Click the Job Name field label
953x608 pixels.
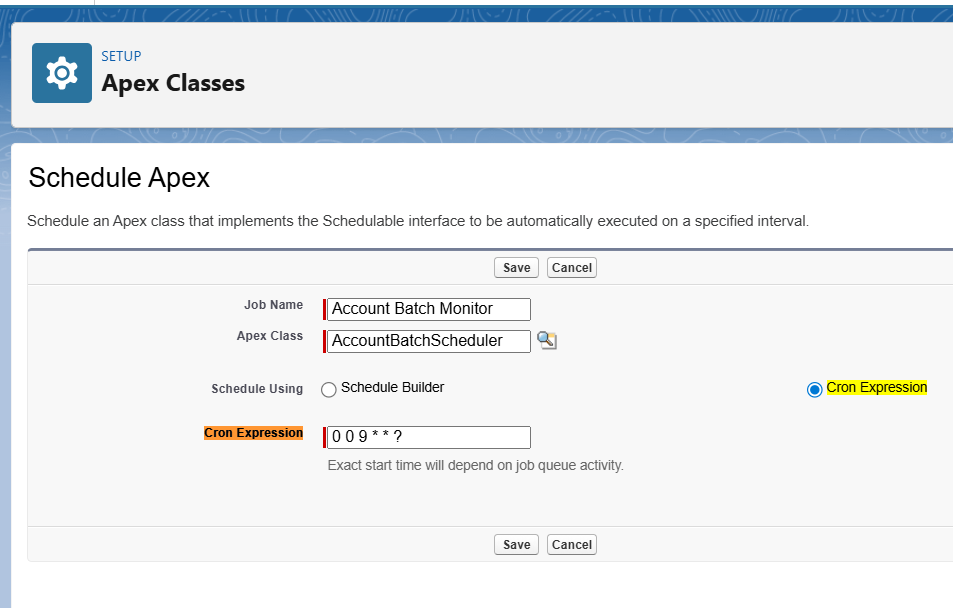[x=273, y=305]
